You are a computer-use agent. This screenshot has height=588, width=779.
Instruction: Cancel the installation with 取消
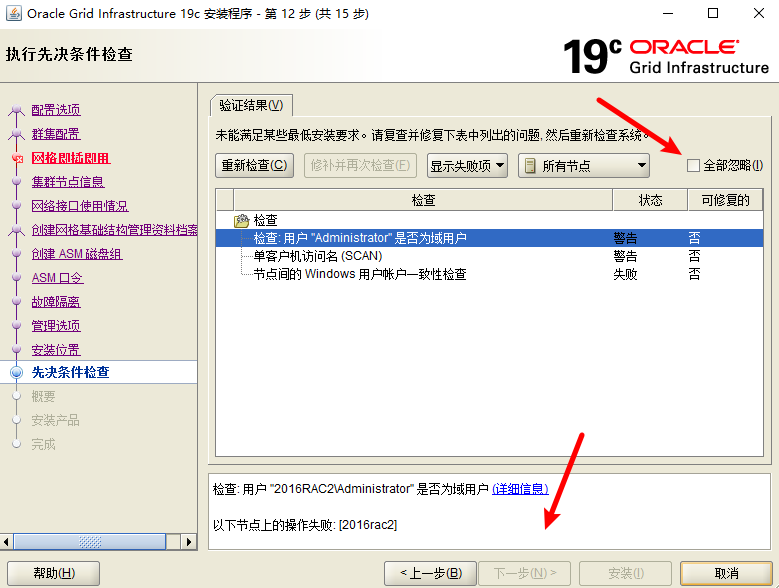coord(726,573)
